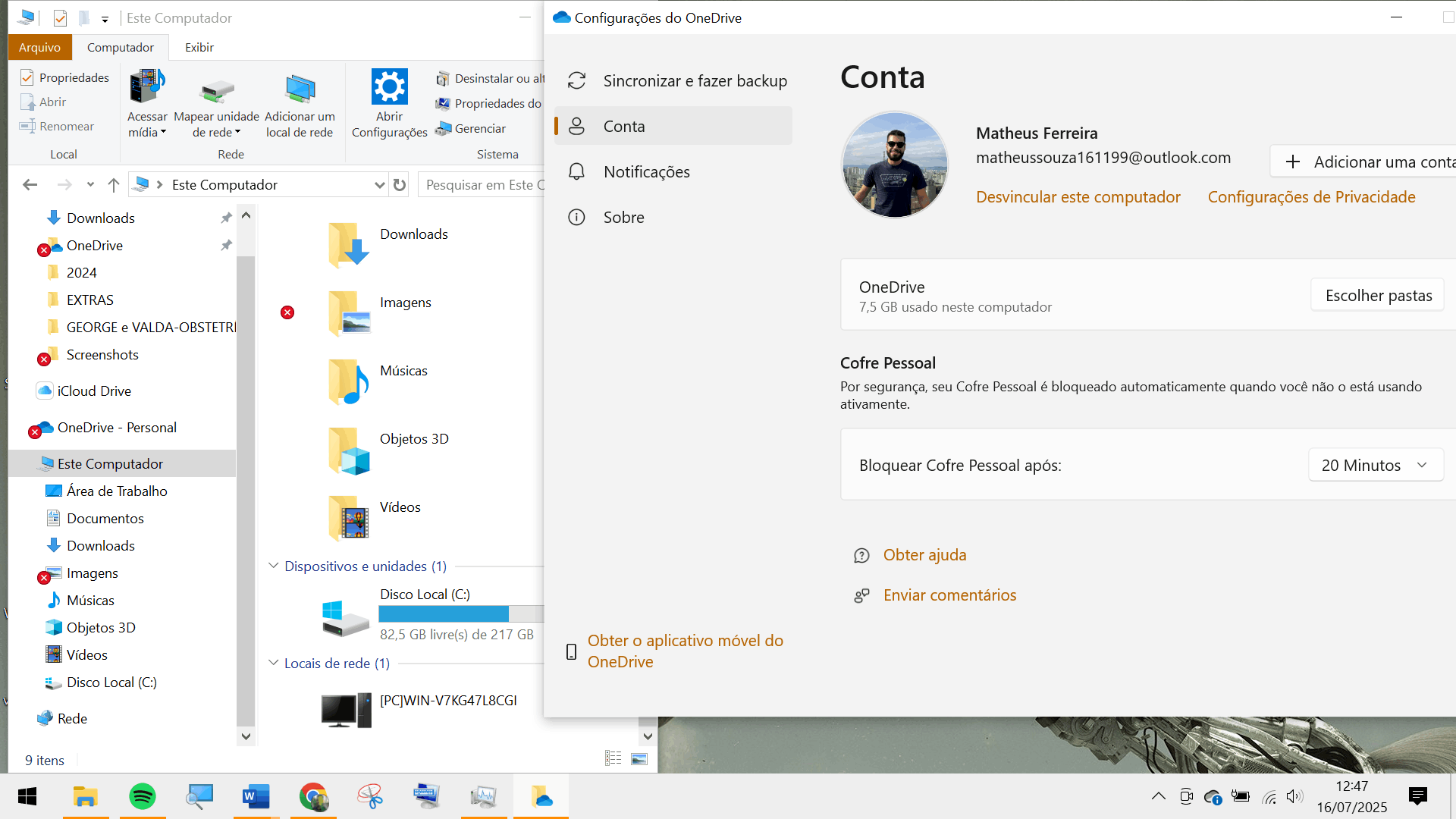Click Desvincular este computador link
The image size is (1456, 819).
point(1078,197)
